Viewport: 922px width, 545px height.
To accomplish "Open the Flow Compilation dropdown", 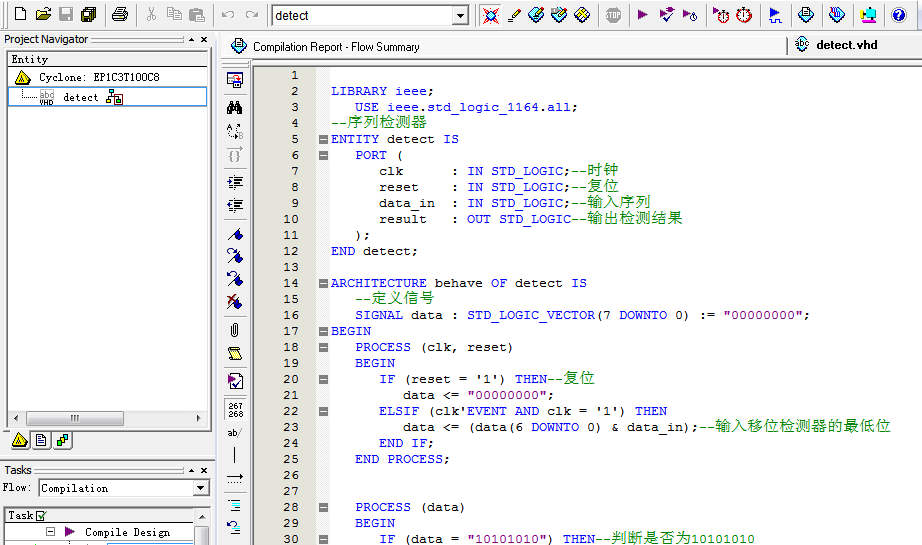I will click(x=201, y=488).
